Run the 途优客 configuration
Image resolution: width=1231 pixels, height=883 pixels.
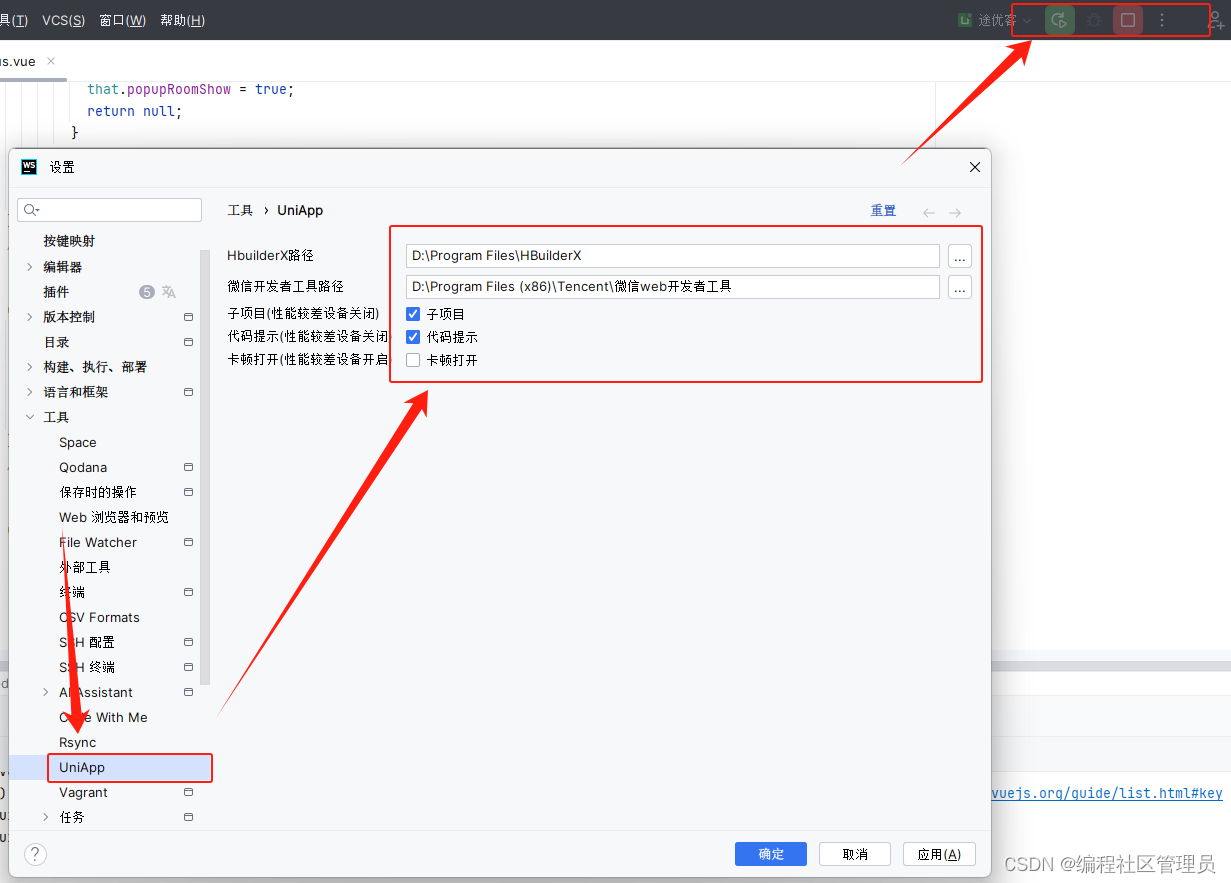pos(1059,20)
